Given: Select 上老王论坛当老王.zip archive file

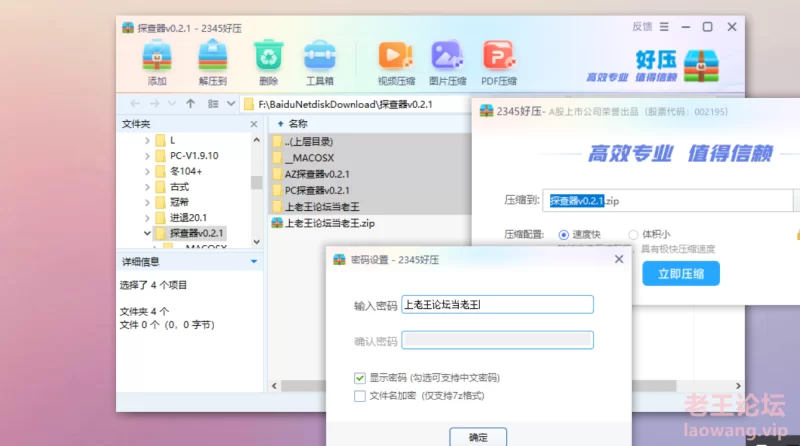Looking at the screenshot, I should click(x=330, y=223).
